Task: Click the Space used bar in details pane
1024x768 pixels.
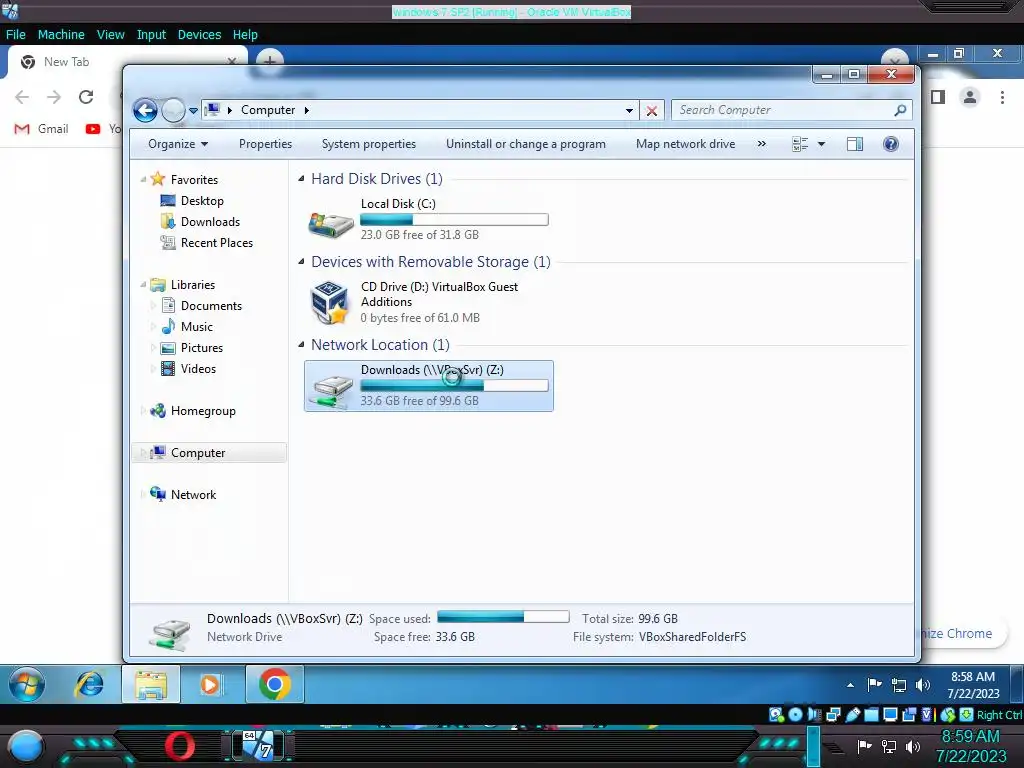Action: tap(503, 616)
